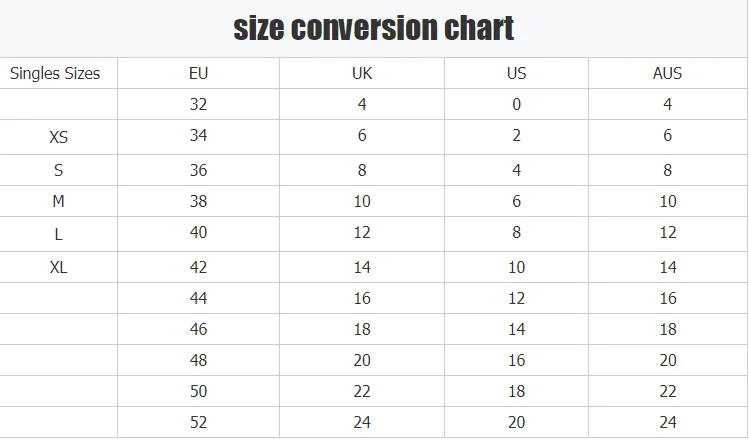Select the EU size 42 cell
The height and width of the screenshot is (440, 749).
pos(198,267)
